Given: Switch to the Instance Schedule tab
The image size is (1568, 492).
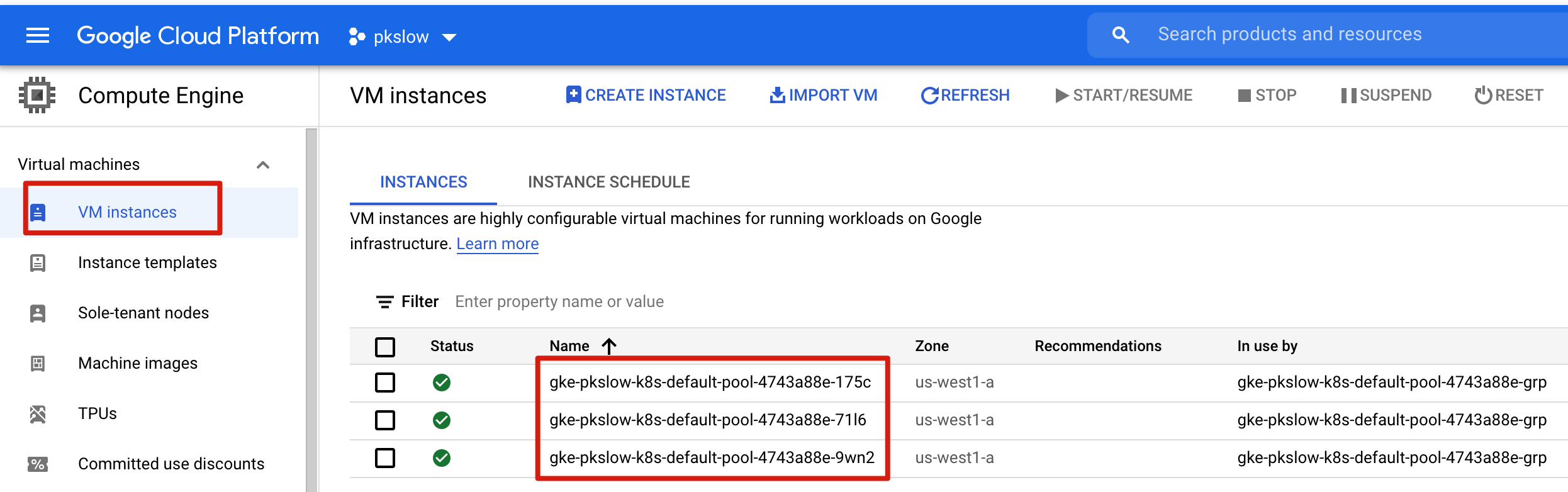Looking at the screenshot, I should point(608,182).
